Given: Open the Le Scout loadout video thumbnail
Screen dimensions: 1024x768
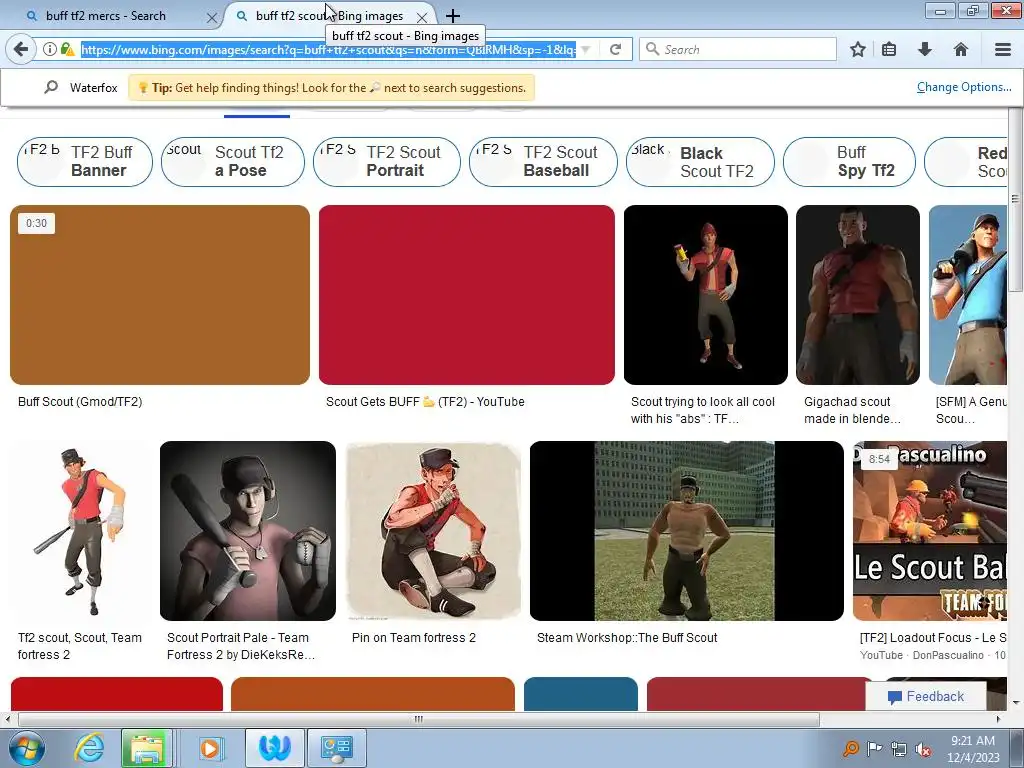Looking at the screenshot, I should (930, 530).
